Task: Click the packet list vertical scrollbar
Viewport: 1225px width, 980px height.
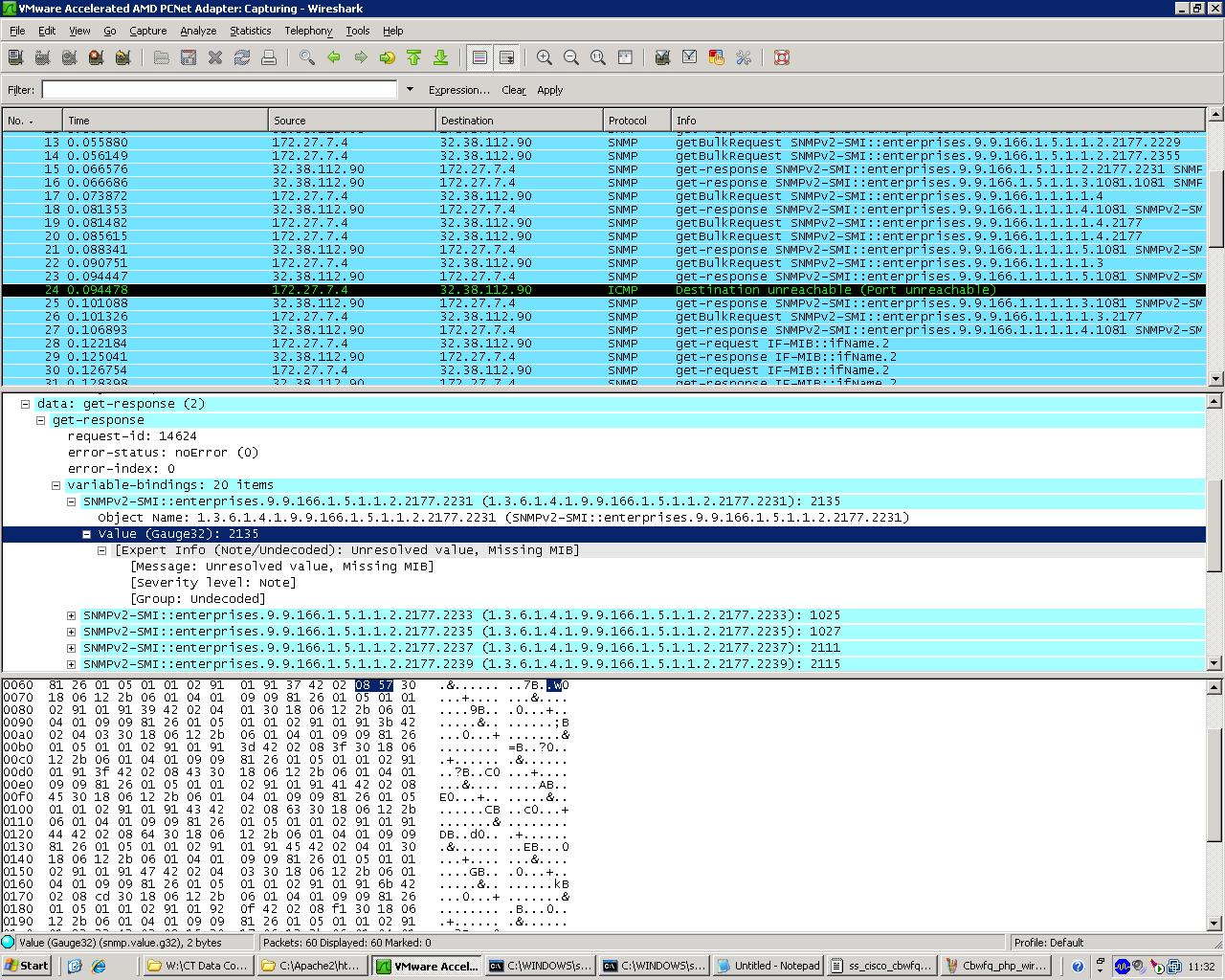Action: click(x=1215, y=246)
